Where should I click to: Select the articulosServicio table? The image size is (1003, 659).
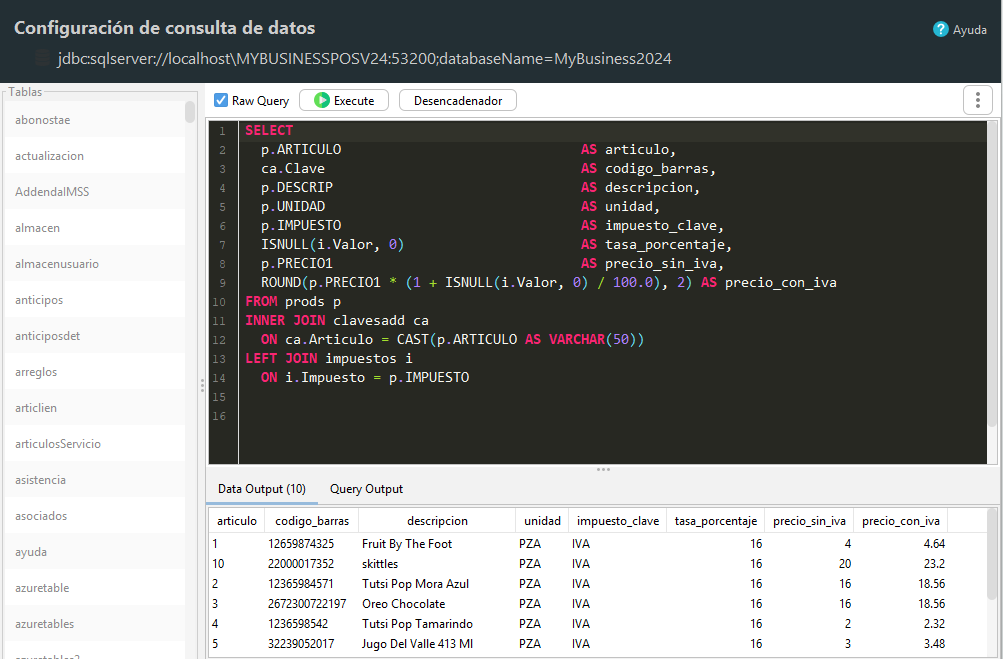pos(95,443)
